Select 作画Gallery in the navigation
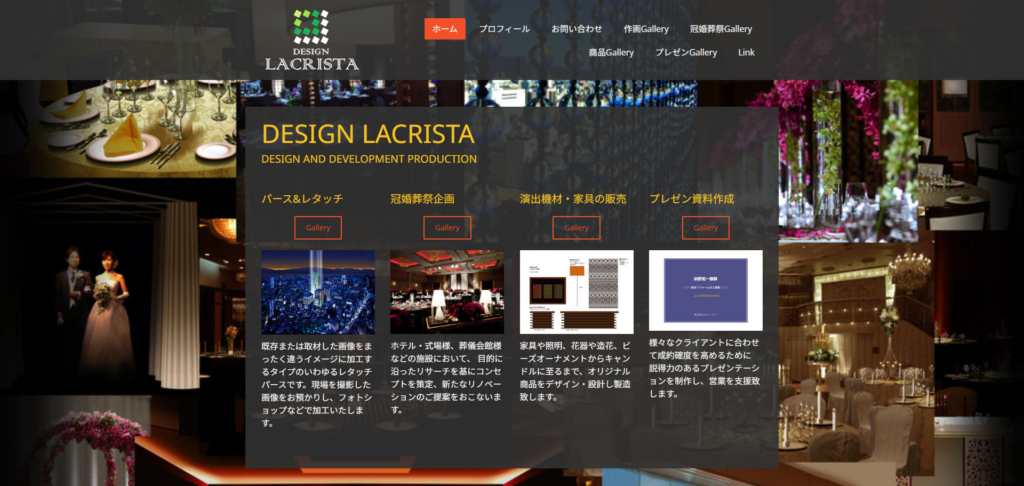 click(x=646, y=29)
